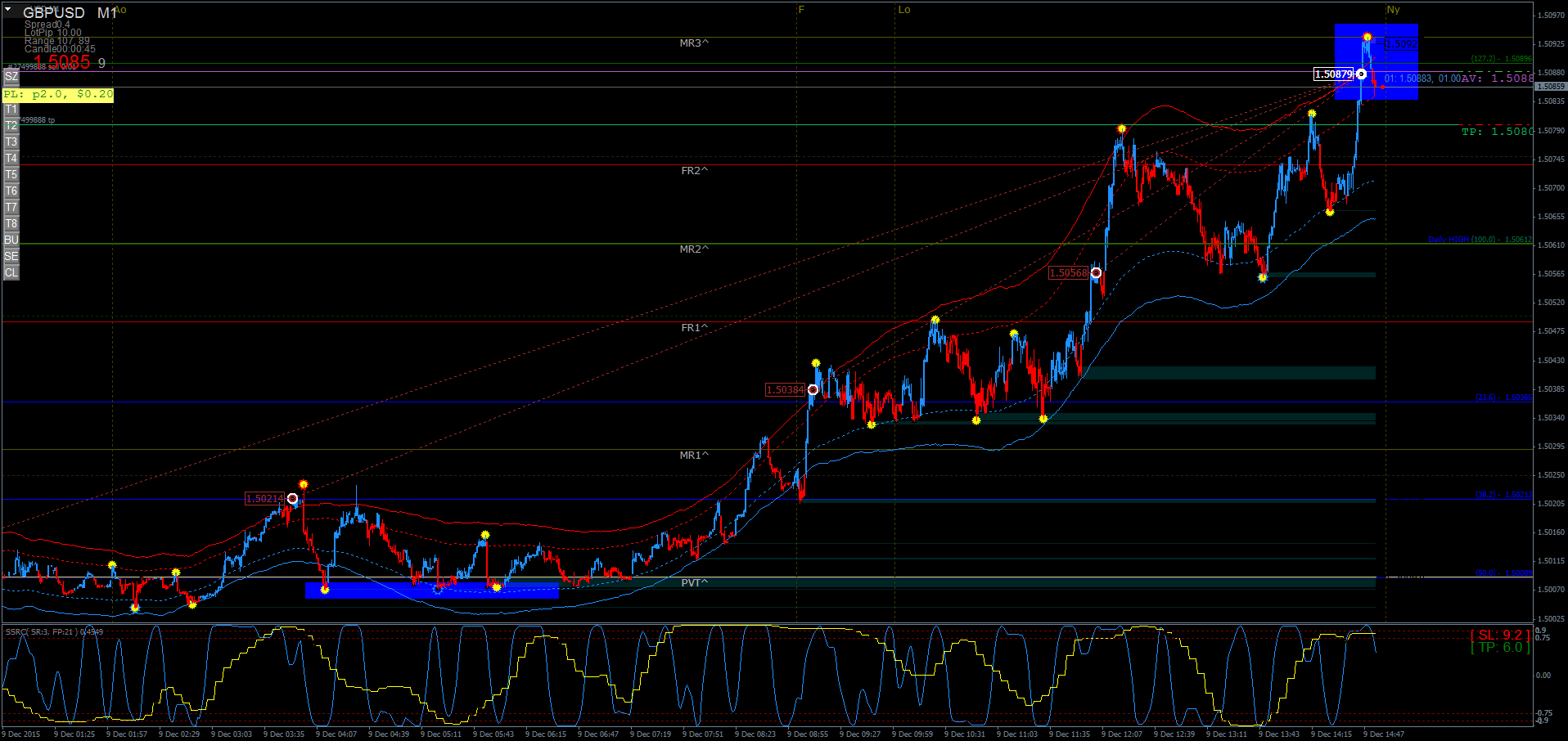Click the T5 panel button
The image size is (1568, 741).
pos(11,175)
